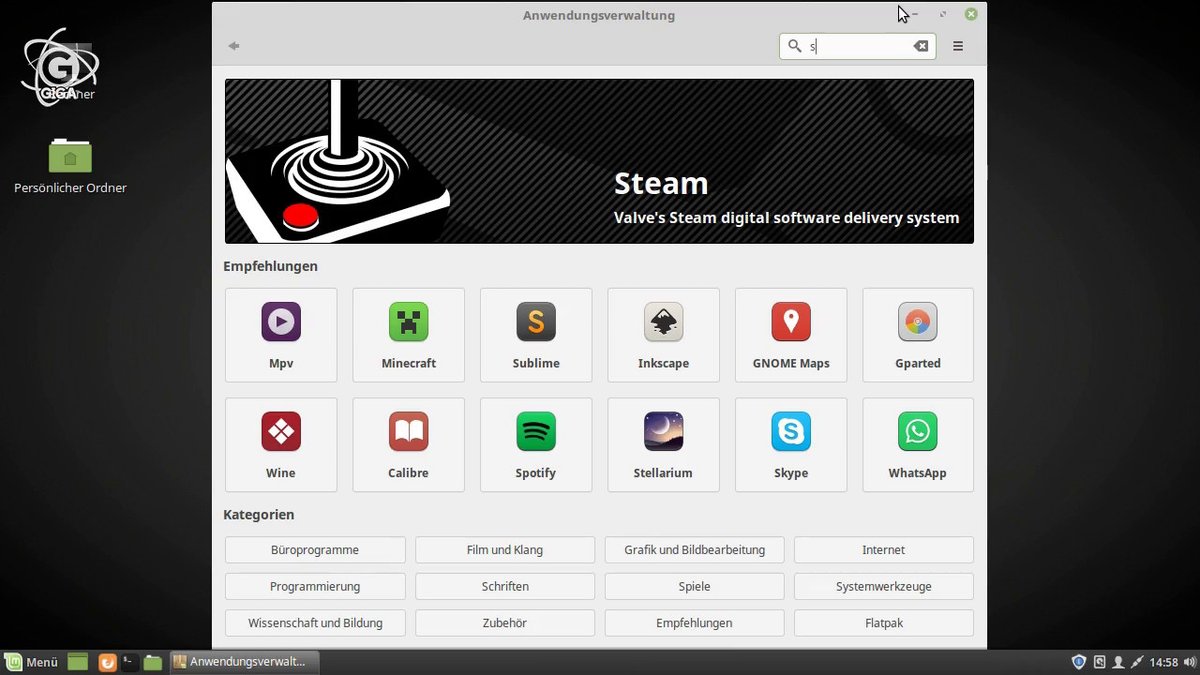Open the Mpv recommendation

coord(280,335)
